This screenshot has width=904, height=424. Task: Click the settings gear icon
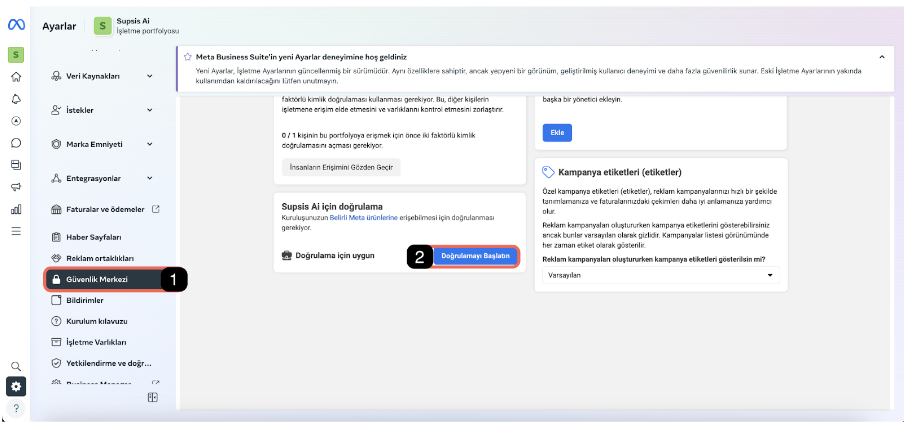tap(16, 387)
